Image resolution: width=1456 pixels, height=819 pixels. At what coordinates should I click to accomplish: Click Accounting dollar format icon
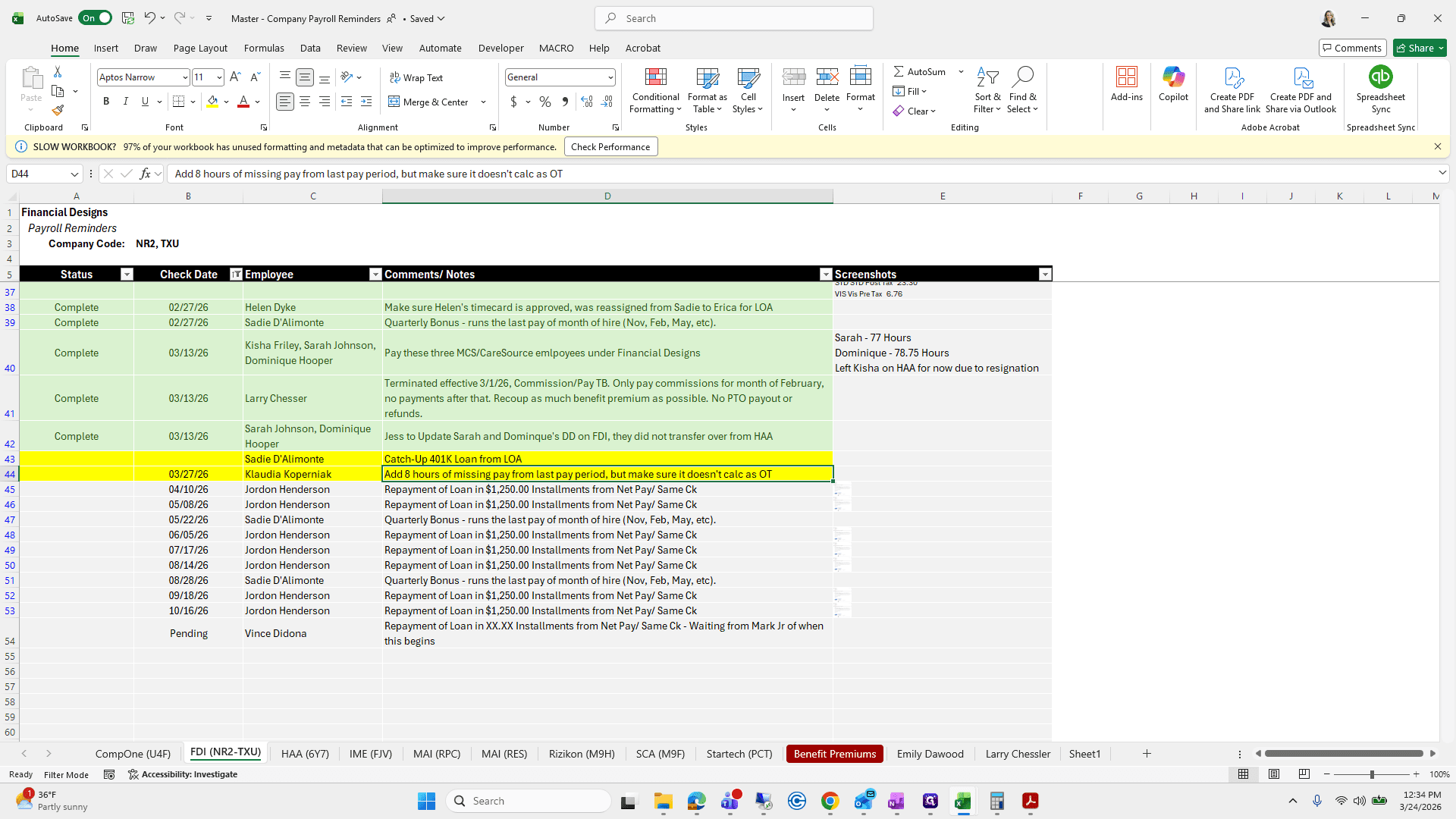click(x=513, y=102)
